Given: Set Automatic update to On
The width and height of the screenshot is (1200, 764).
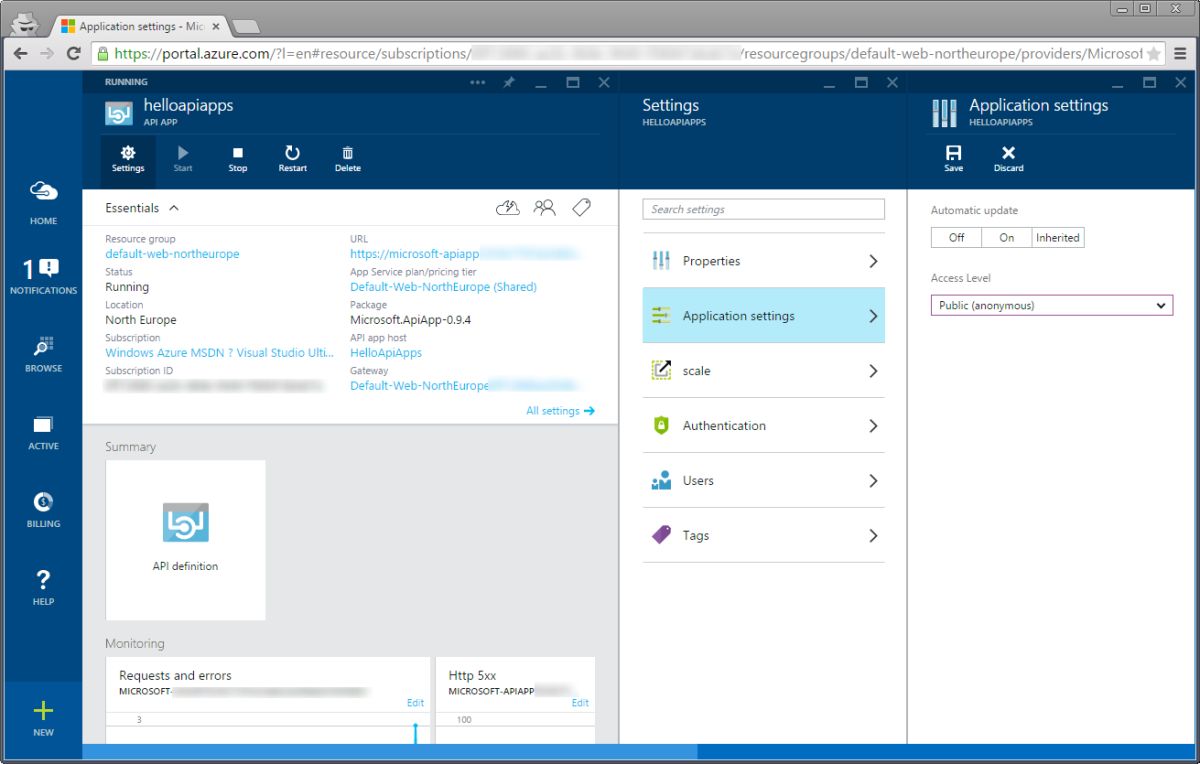Looking at the screenshot, I should (1007, 237).
